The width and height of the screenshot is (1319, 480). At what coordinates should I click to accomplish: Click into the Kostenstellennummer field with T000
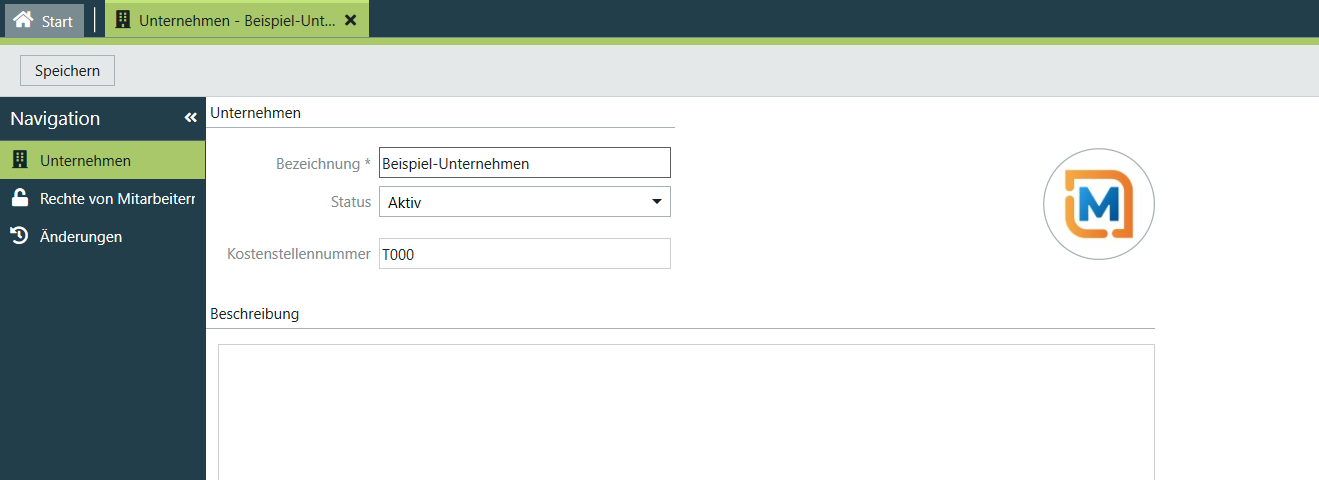click(x=524, y=254)
